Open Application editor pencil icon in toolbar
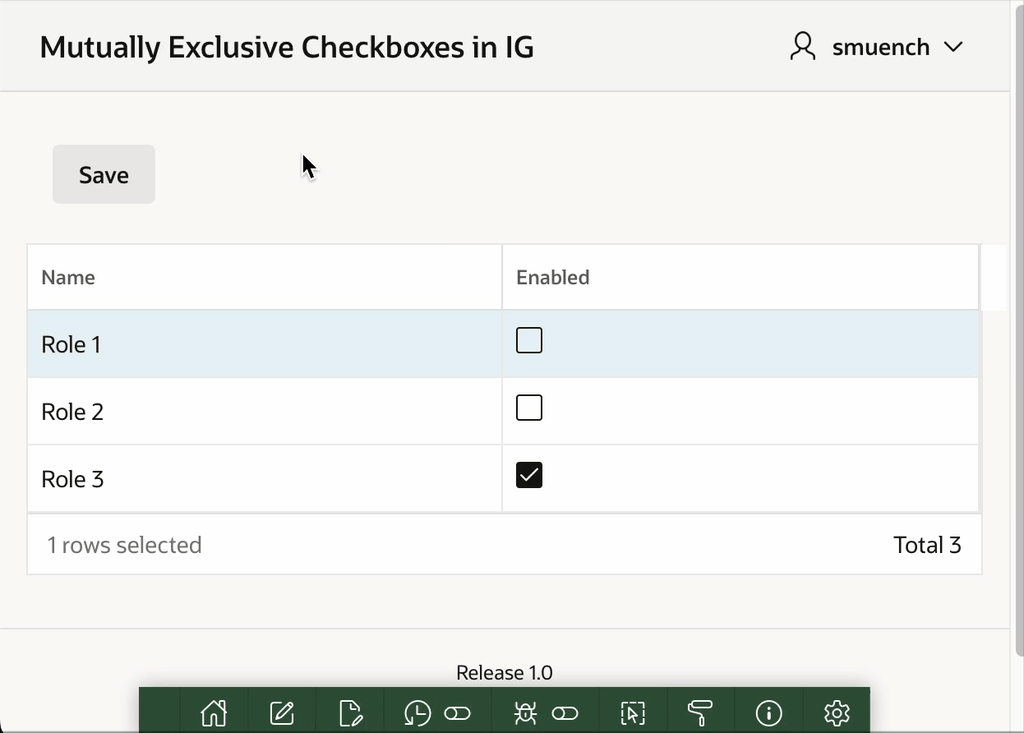 282,712
